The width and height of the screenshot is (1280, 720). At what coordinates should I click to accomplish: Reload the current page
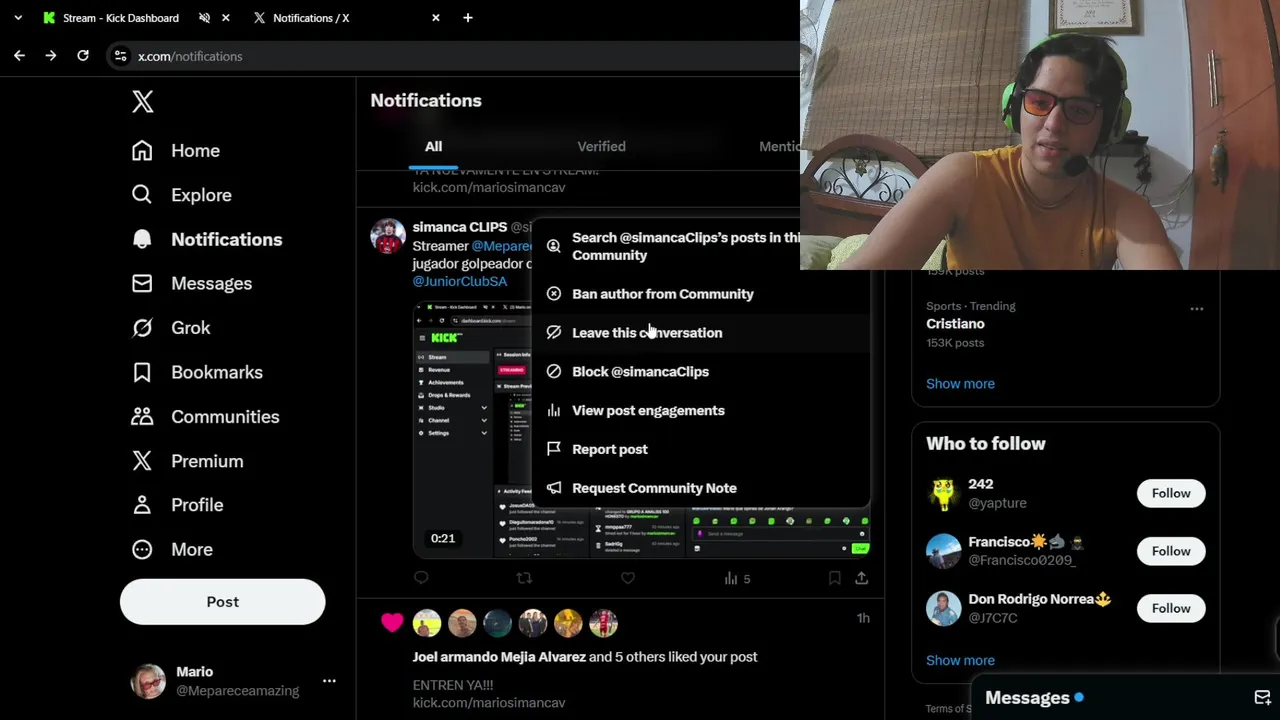click(x=83, y=56)
